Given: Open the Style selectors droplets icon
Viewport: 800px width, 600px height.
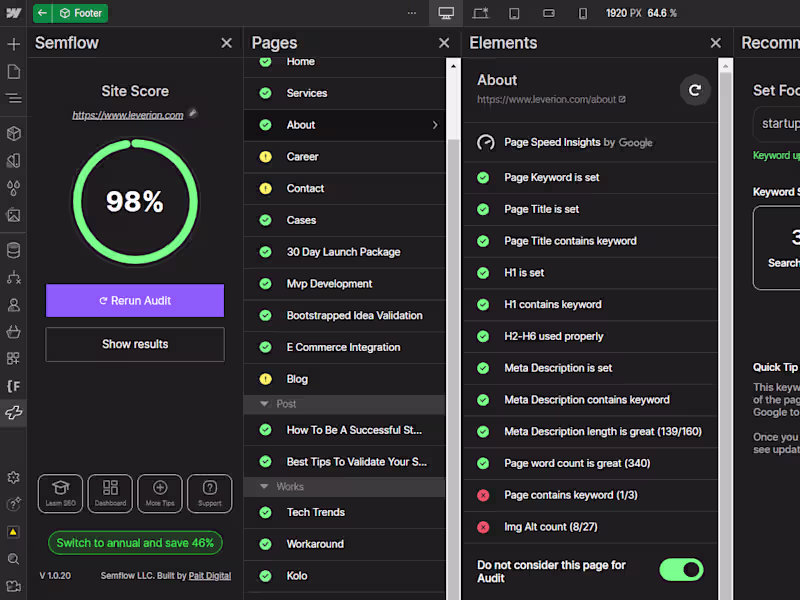Looking at the screenshot, I should (x=14, y=188).
